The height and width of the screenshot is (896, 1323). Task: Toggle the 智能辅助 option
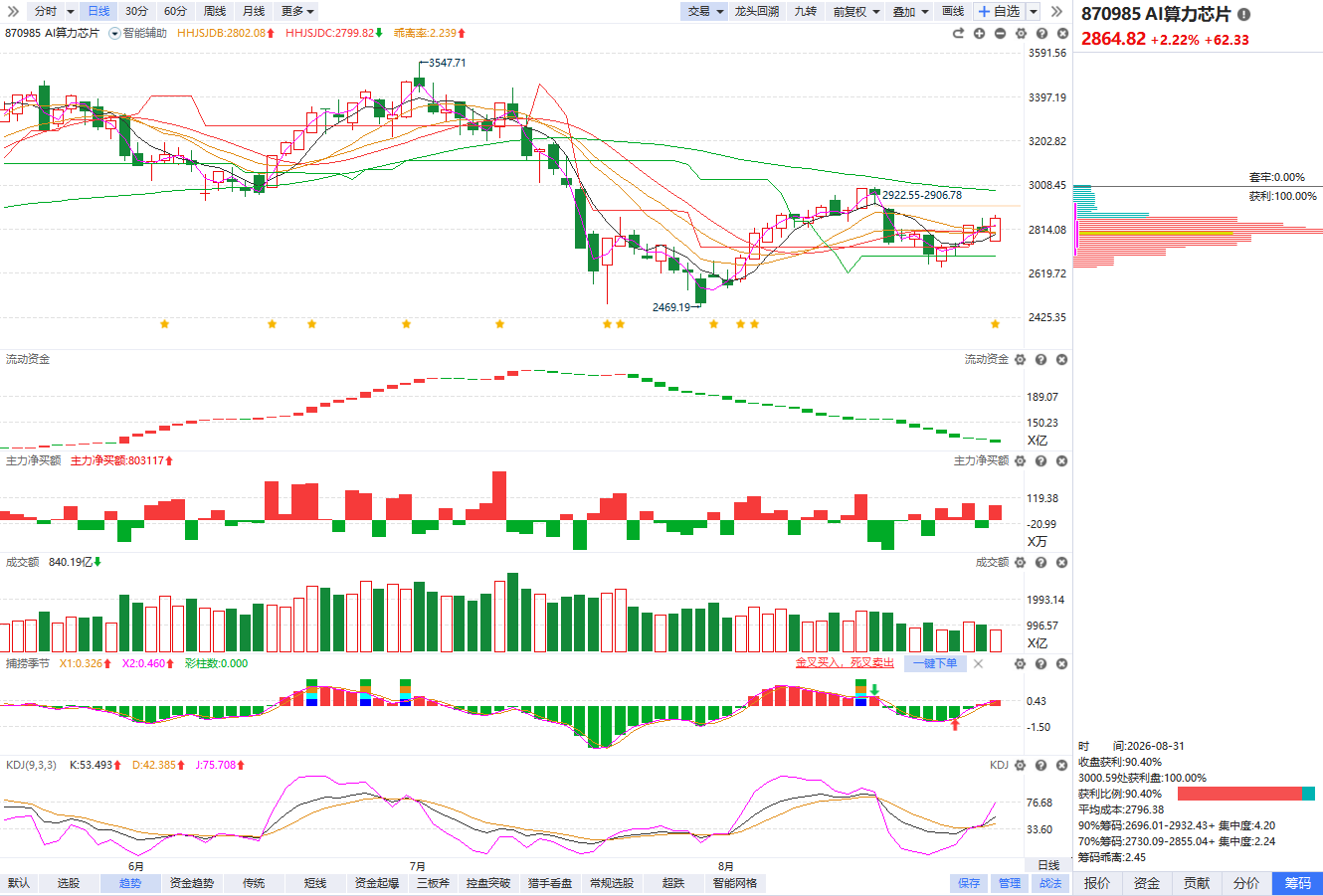coord(138,33)
